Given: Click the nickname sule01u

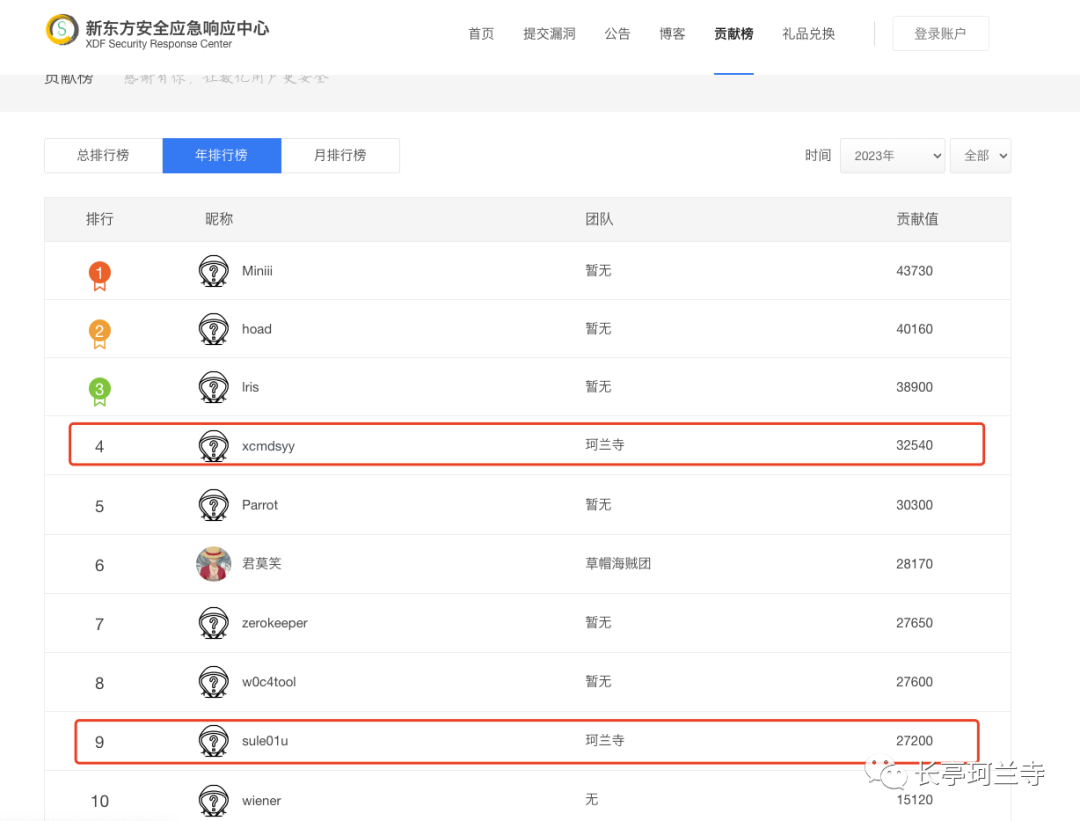Looking at the screenshot, I should (264, 741).
